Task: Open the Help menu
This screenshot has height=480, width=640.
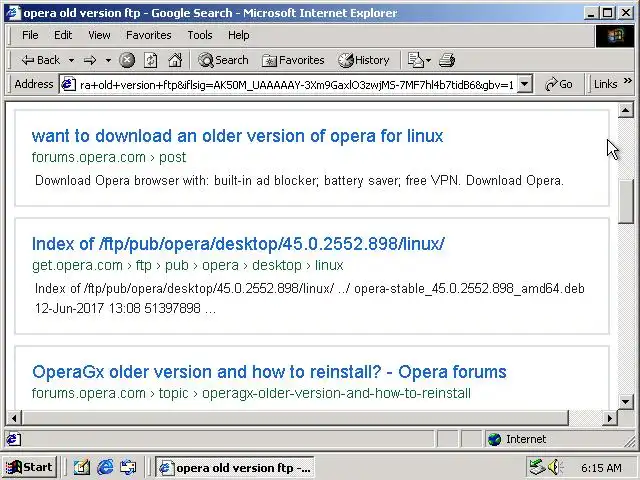Action: click(x=238, y=35)
